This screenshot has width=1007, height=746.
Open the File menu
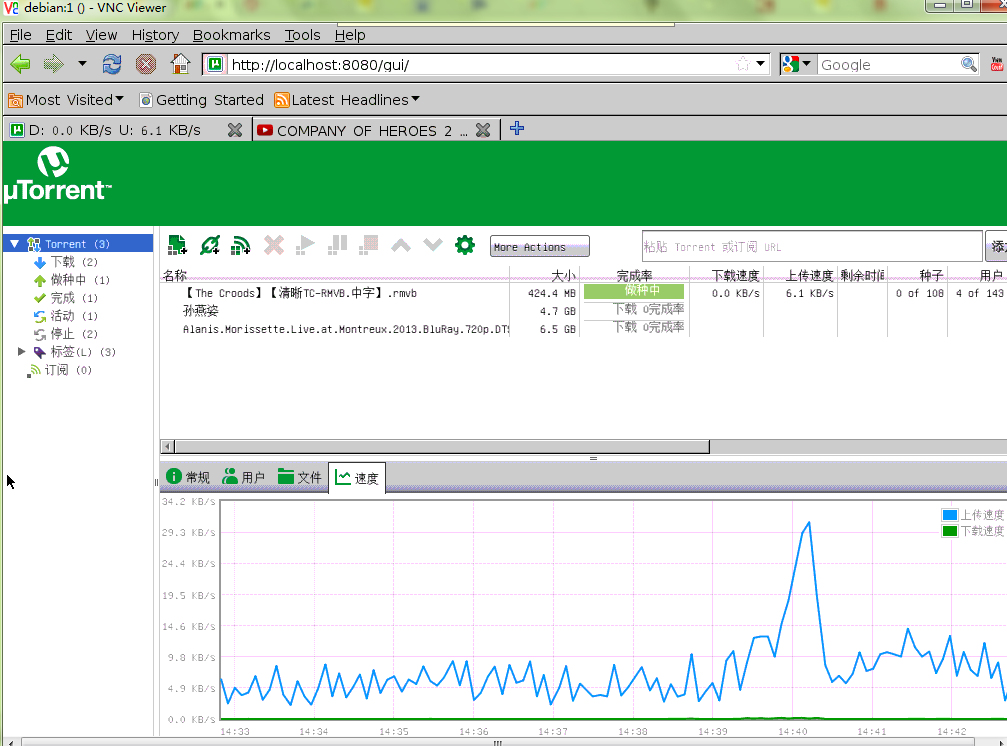click(21, 35)
